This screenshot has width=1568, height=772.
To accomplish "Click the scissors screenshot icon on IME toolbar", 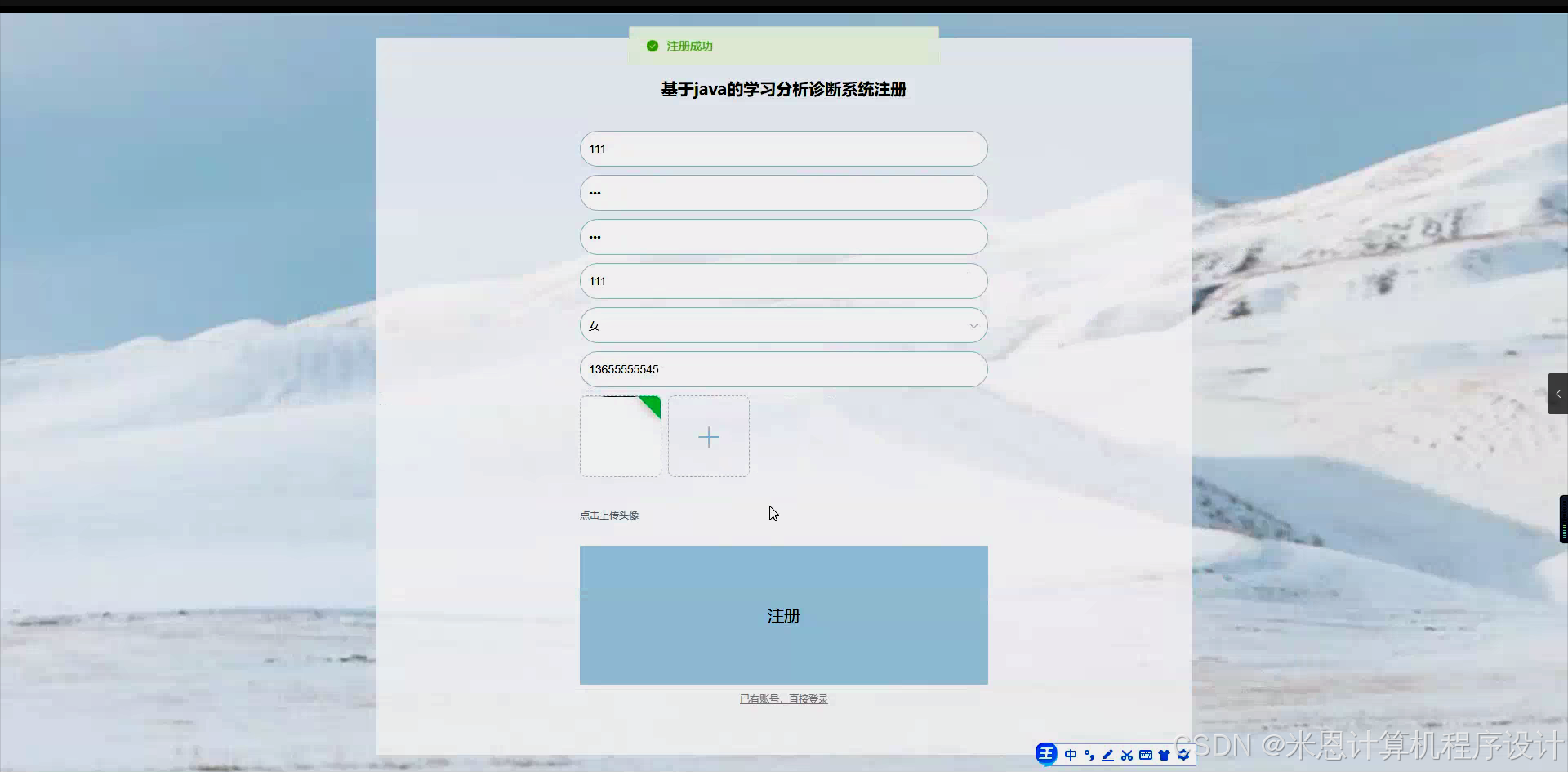I will coord(1127,754).
